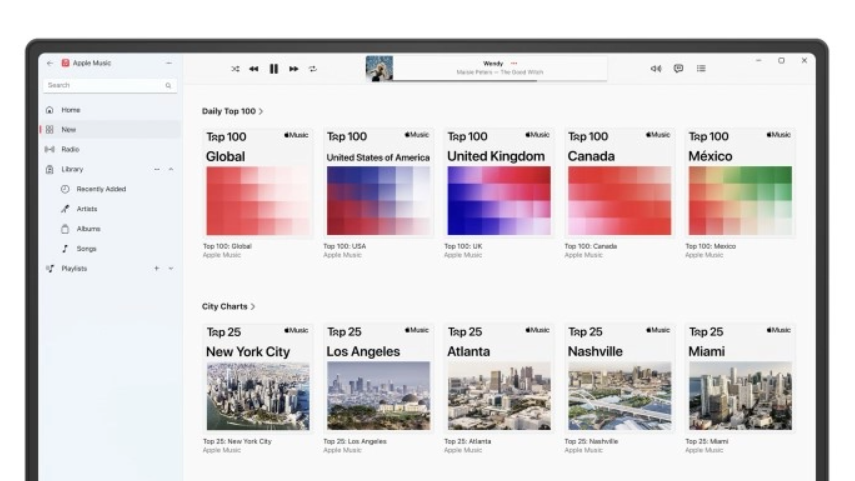The image size is (855, 481).
Task: Click the Artists microphone icon
Action: coord(65,209)
